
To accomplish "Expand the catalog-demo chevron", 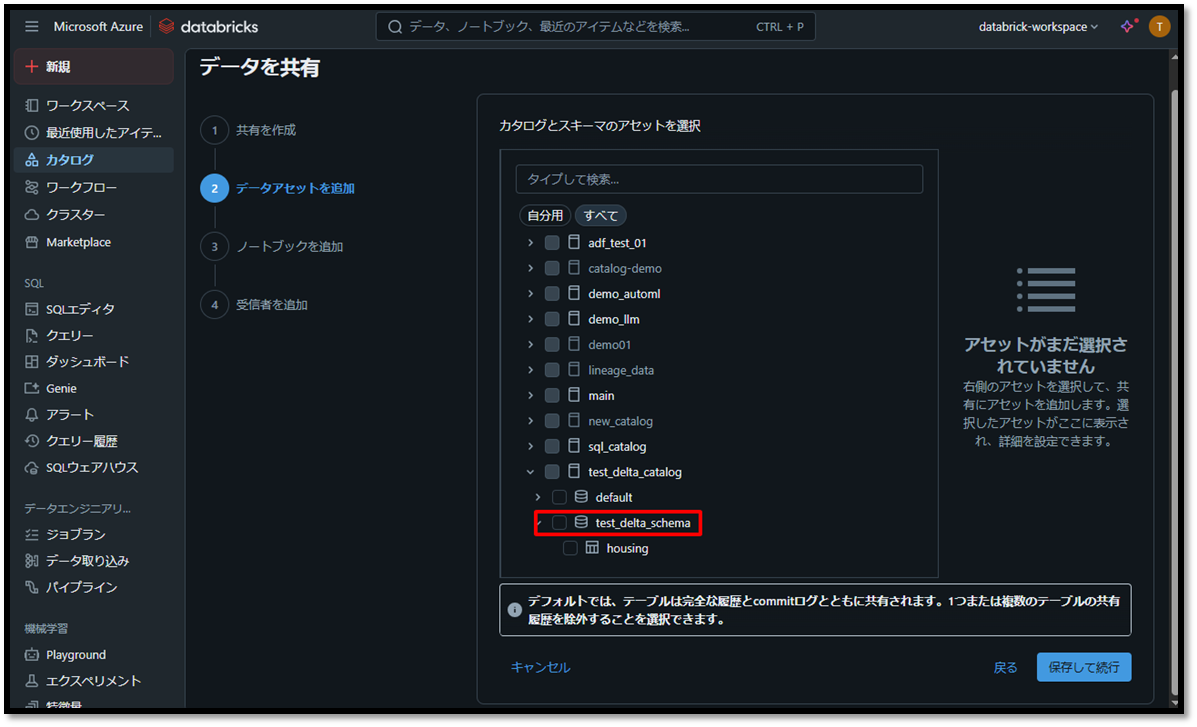I will click(x=531, y=269).
